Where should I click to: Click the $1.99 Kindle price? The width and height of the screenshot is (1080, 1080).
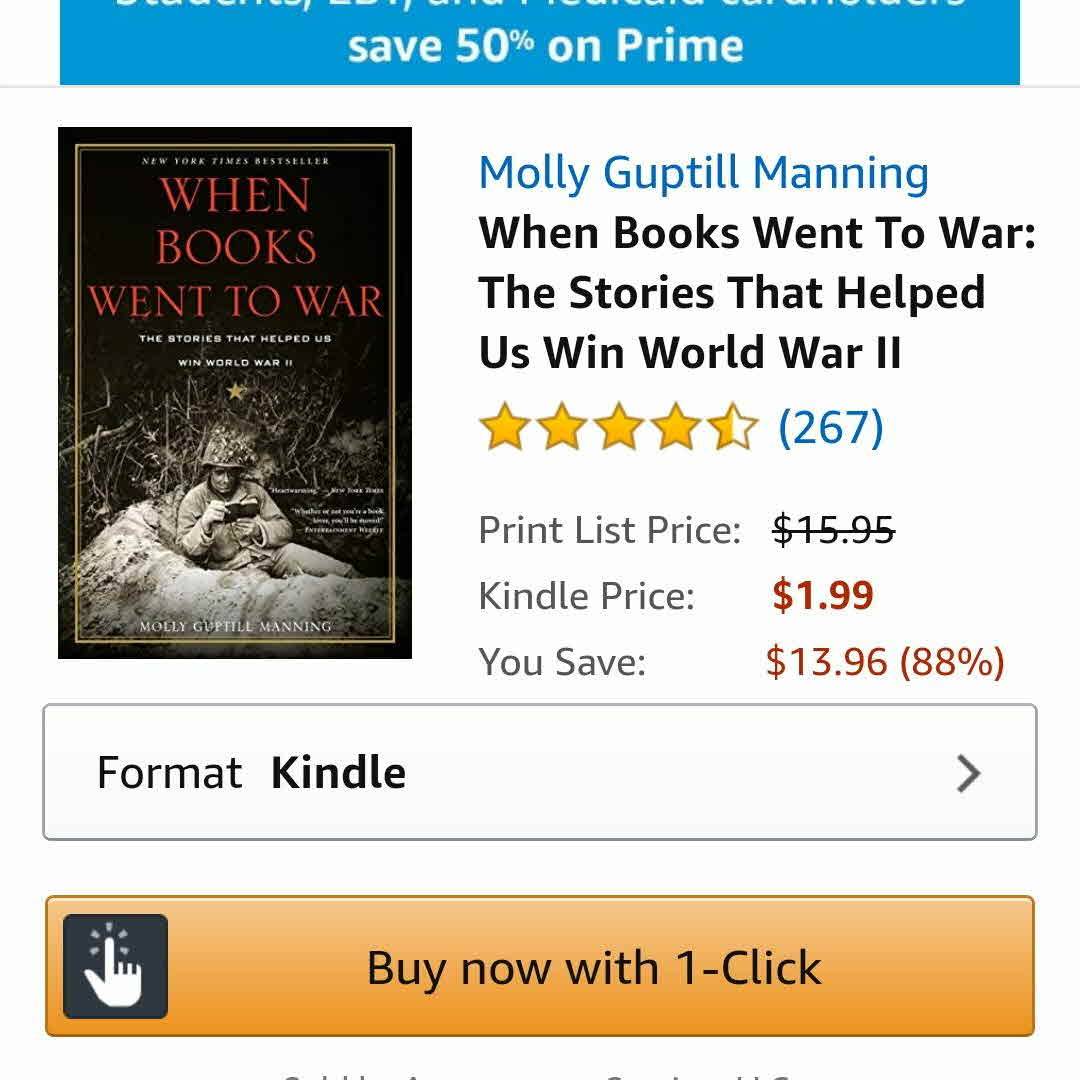point(822,595)
